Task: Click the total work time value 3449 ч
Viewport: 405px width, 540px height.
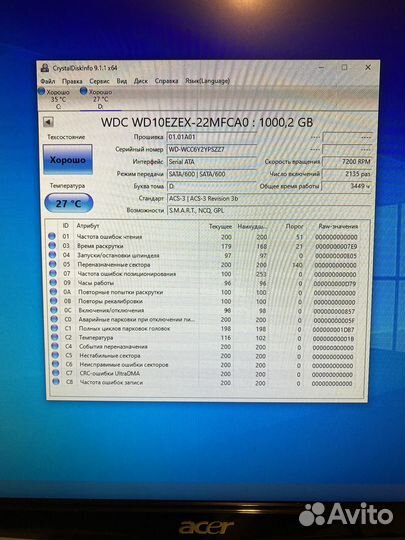Action: pyautogui.click(x=347, y=186)
